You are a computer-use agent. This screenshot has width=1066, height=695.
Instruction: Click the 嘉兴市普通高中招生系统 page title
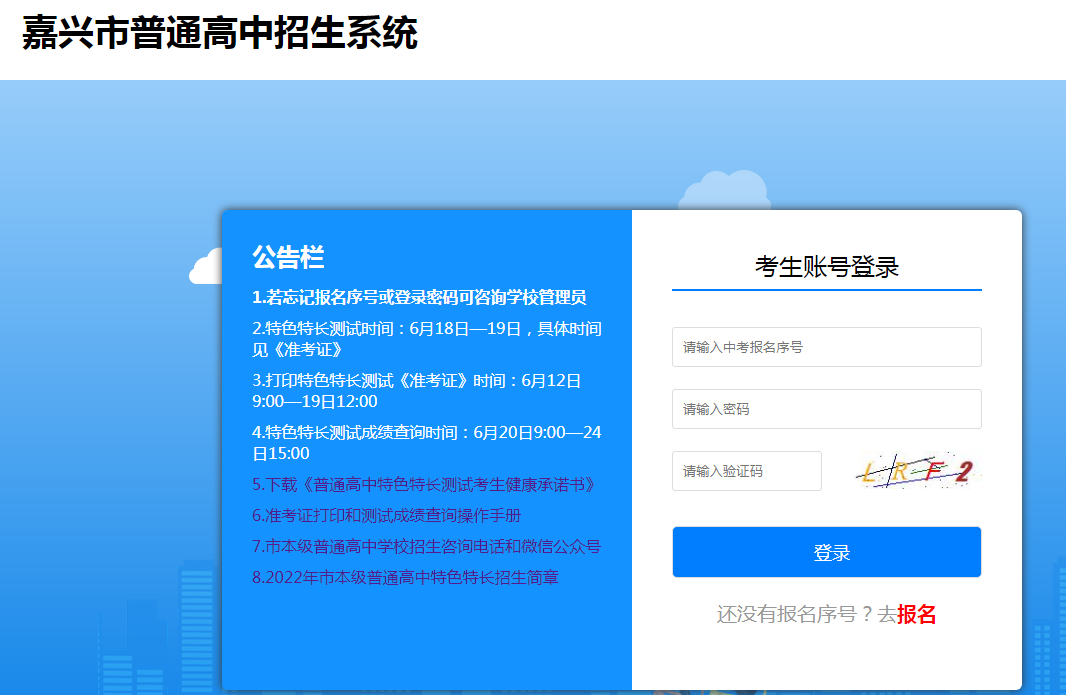pyautogui.click(x=220, y=34)
